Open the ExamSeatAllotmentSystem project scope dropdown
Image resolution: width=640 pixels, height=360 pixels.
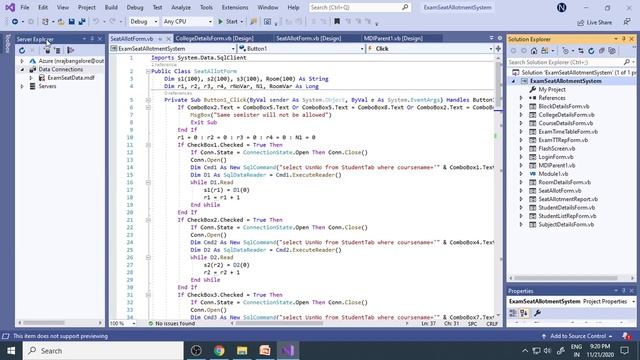tap(173, 49)
